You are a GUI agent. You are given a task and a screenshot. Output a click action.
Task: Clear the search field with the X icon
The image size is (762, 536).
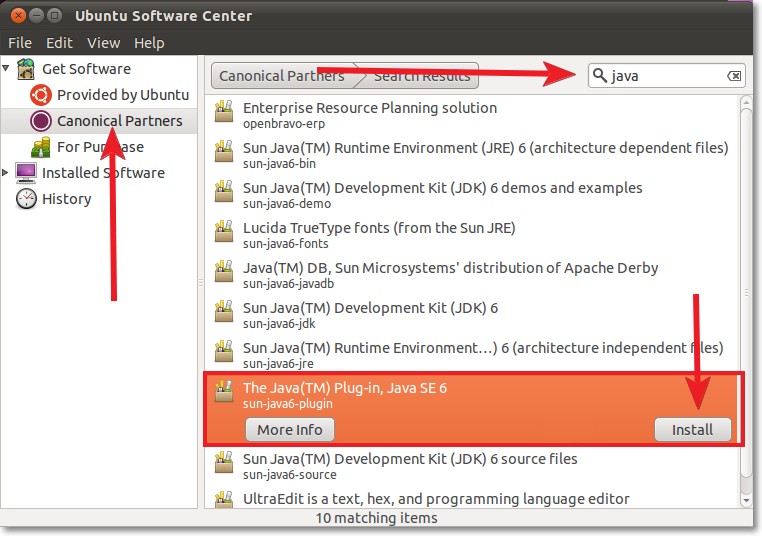pyautogui.click(x=734, y=76)
